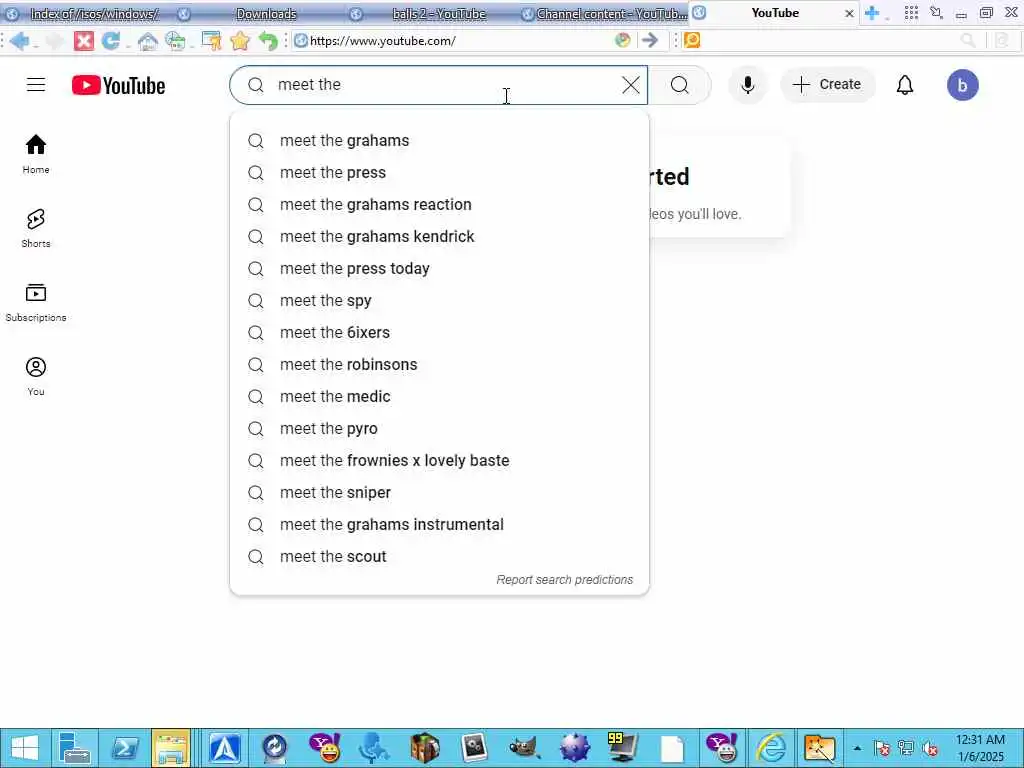This screenshot has height=768, width=1024.
Task: Select 'meet the frownies x lovely baste'
Action: point(440,460)
